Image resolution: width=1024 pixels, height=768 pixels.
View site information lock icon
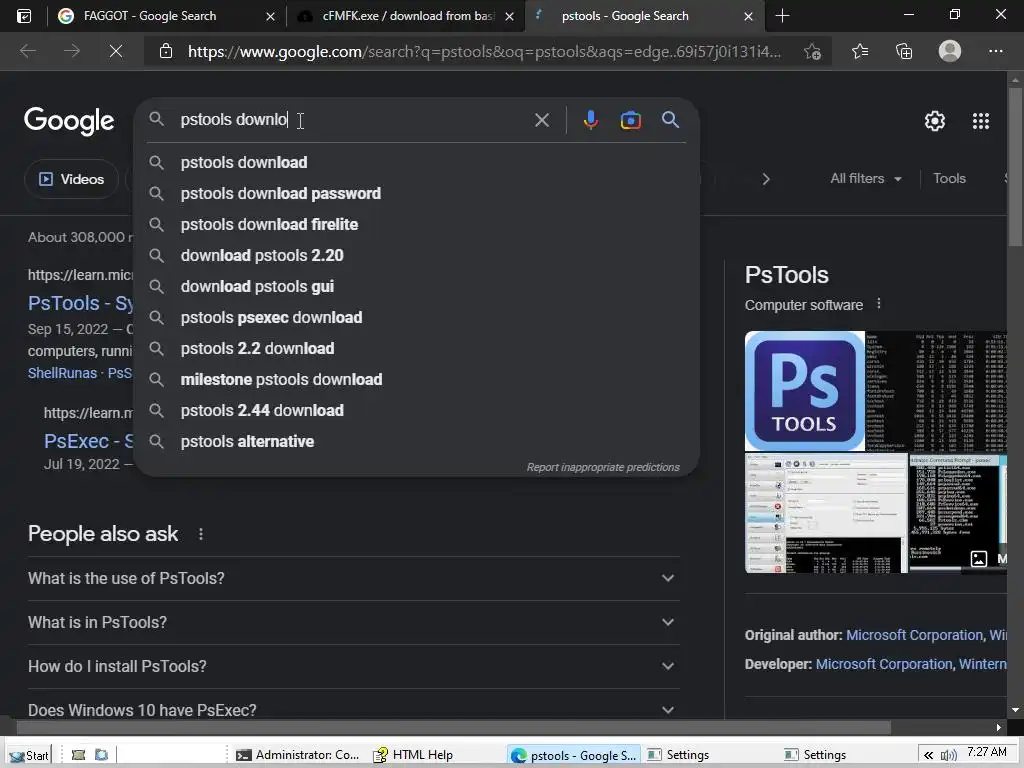(166, 51)
